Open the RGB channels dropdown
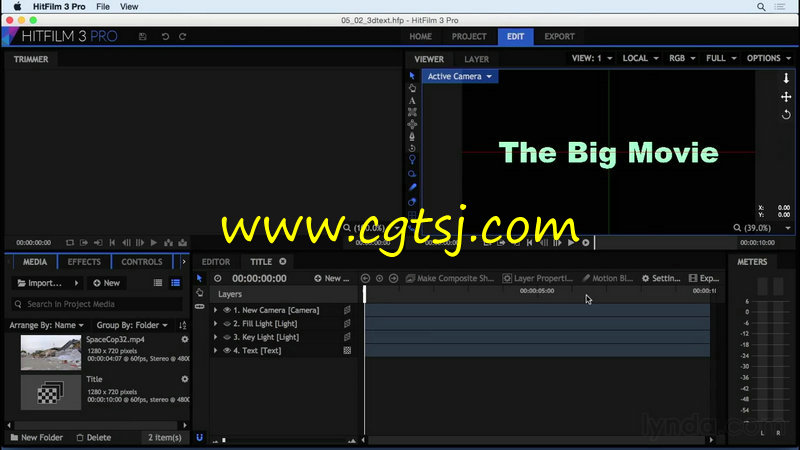 click(682, 58)
